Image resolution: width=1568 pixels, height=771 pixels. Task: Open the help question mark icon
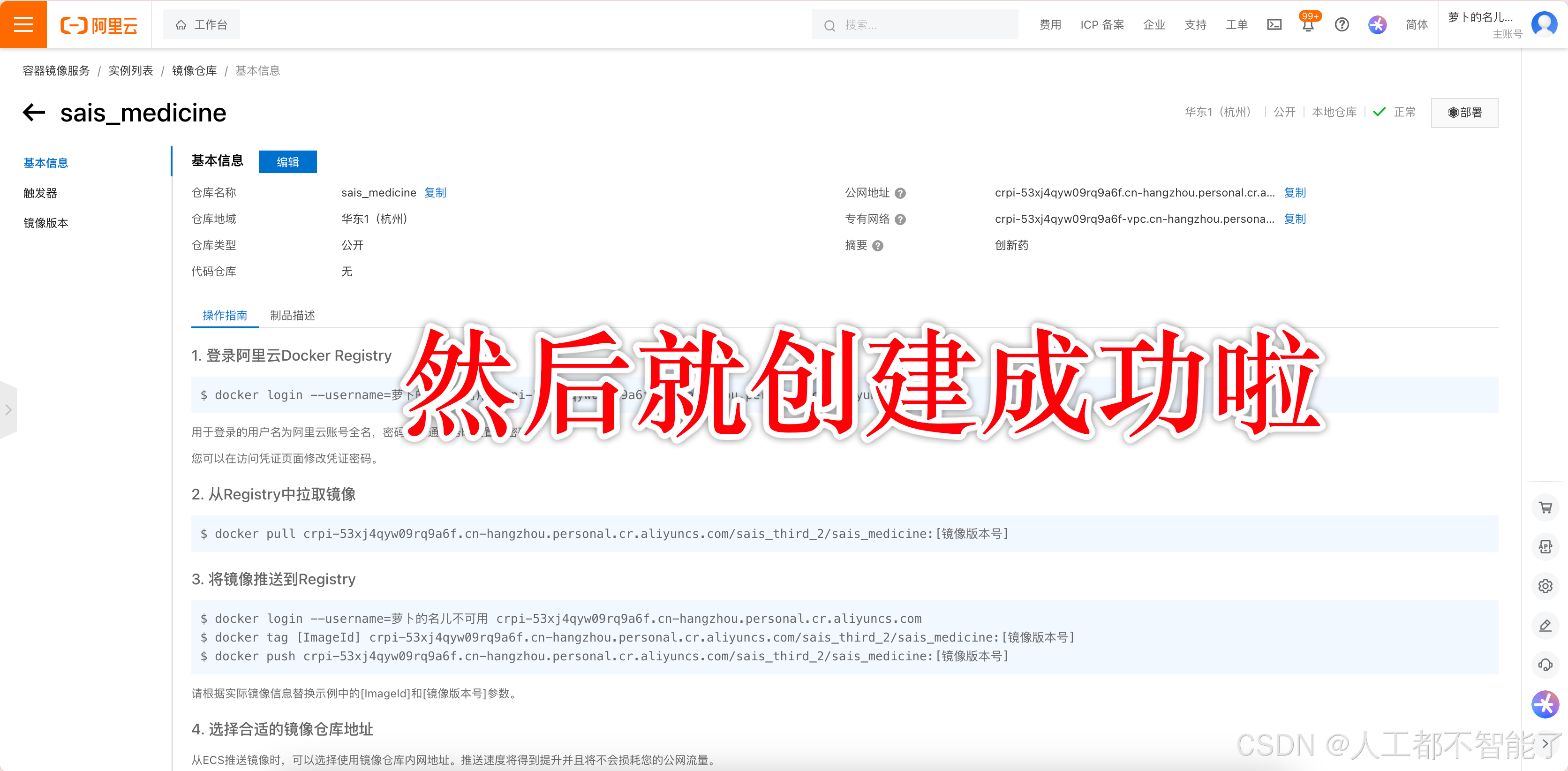1342,25
